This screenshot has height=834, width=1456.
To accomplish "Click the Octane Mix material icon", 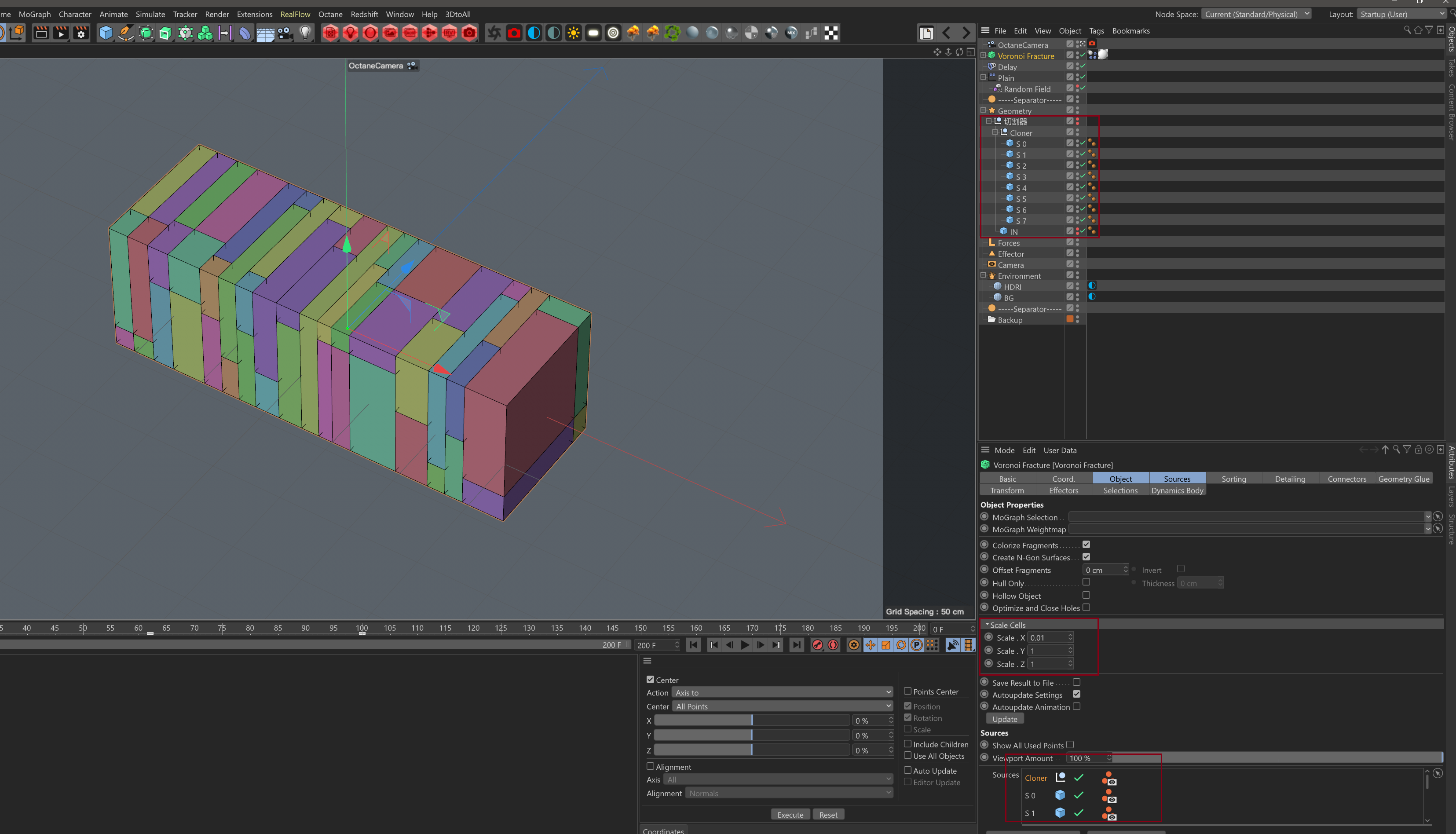I will (791, 33).
